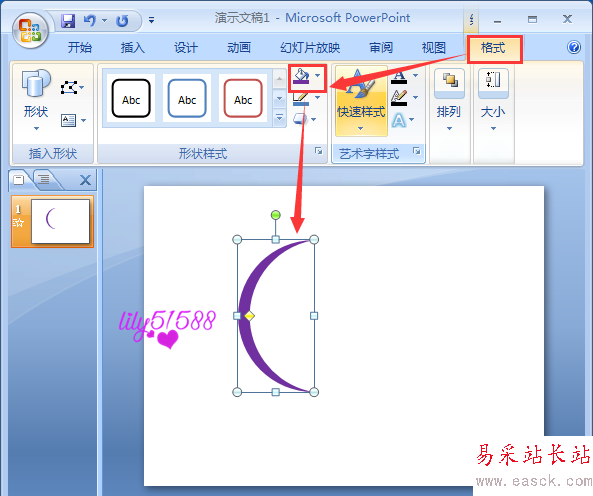The height and width of the screenshot is (496, 593).
Task: Switch to the 设计 tab
Action: 186,48
